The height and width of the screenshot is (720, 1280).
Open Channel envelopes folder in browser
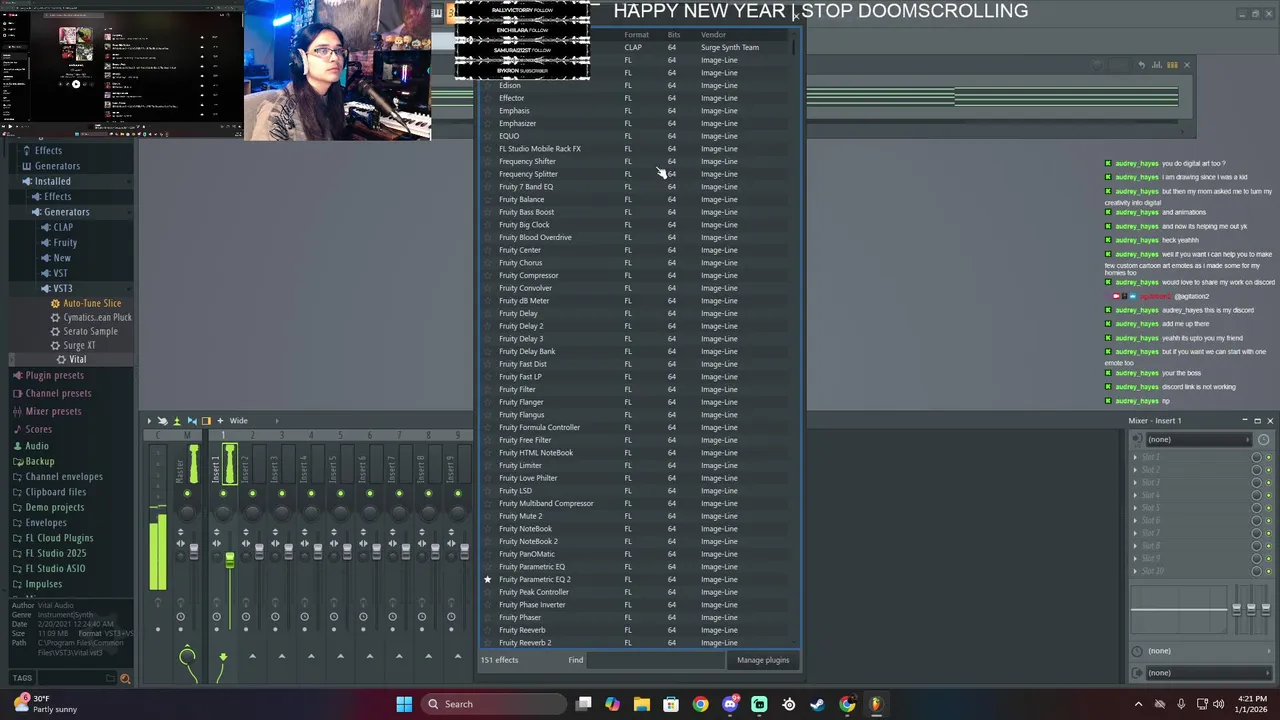coord(64,477)
